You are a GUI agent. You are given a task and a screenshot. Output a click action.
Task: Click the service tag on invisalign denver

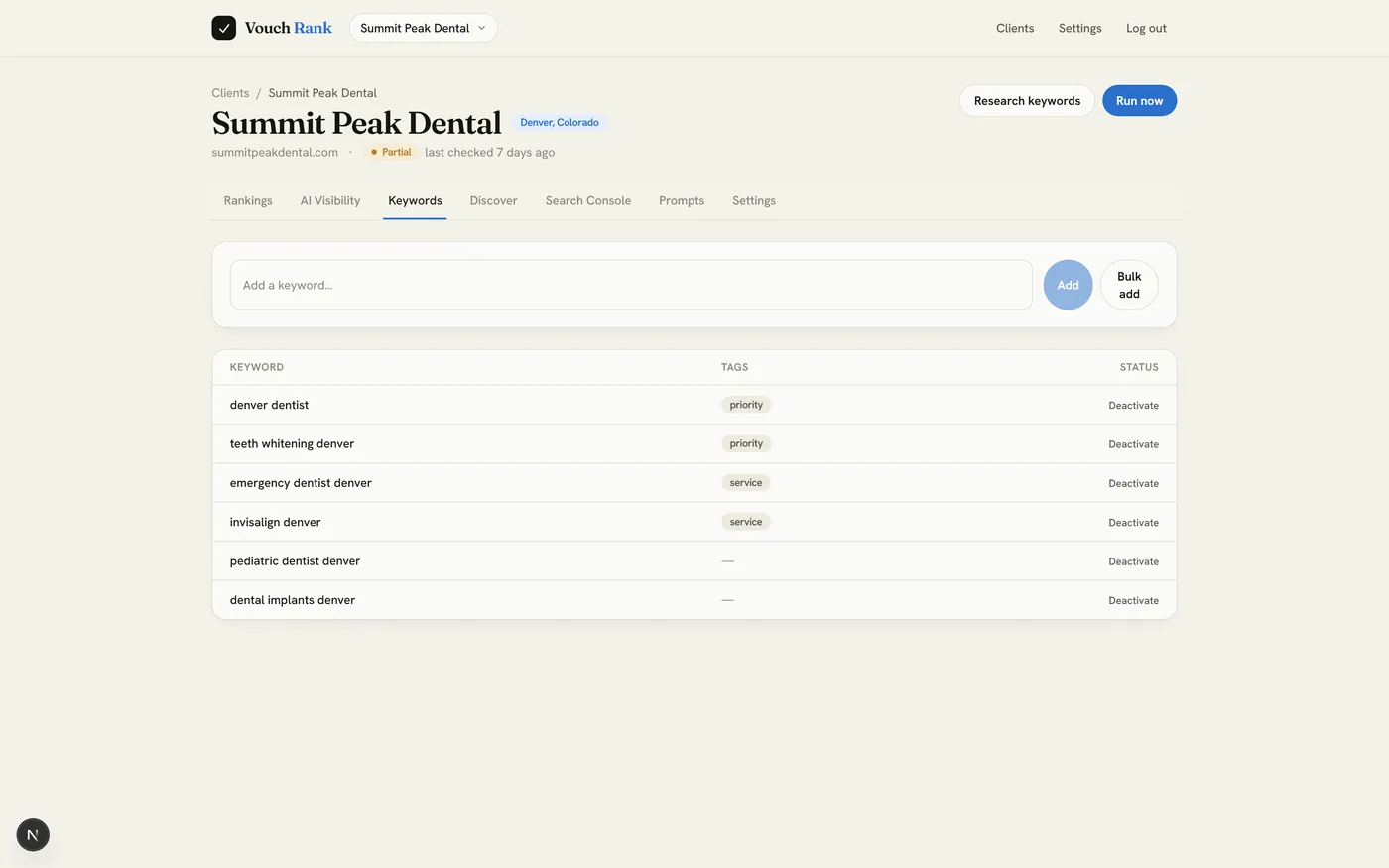pos(746,522)
